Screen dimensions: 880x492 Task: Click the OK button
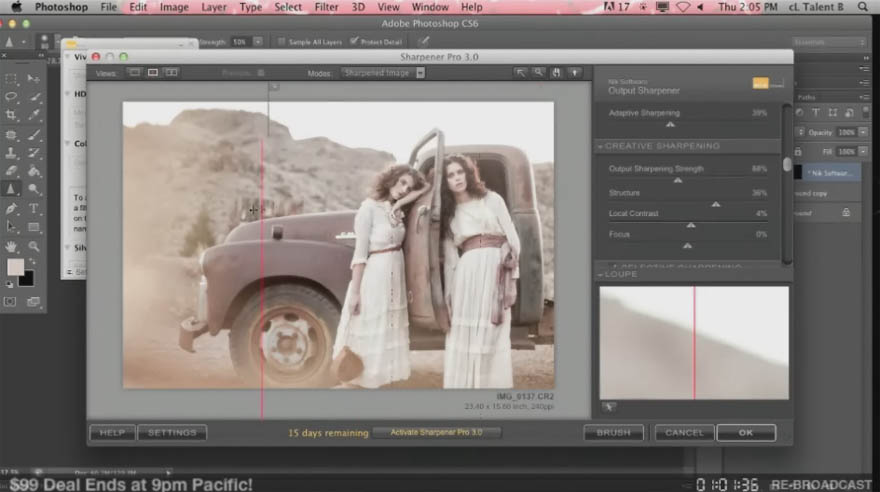[746, 433]
